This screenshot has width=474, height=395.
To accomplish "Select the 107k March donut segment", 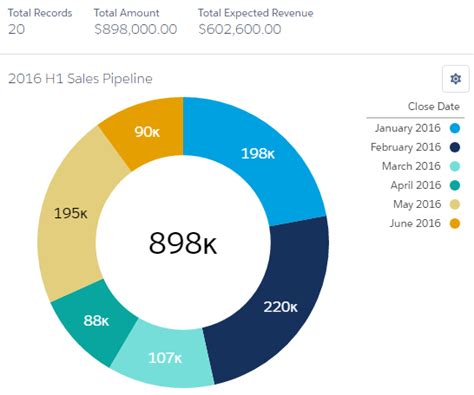I will tap(165, 358).
